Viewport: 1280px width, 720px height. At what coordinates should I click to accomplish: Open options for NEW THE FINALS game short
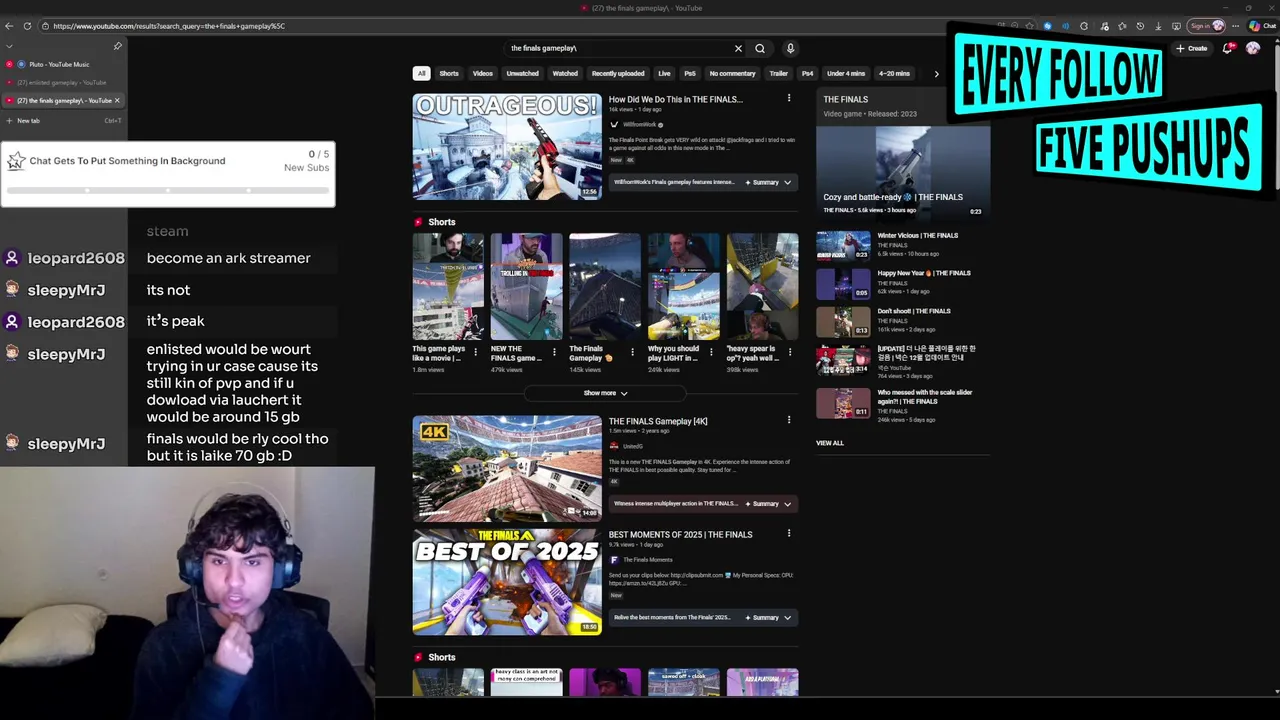[x=554, y=353]
